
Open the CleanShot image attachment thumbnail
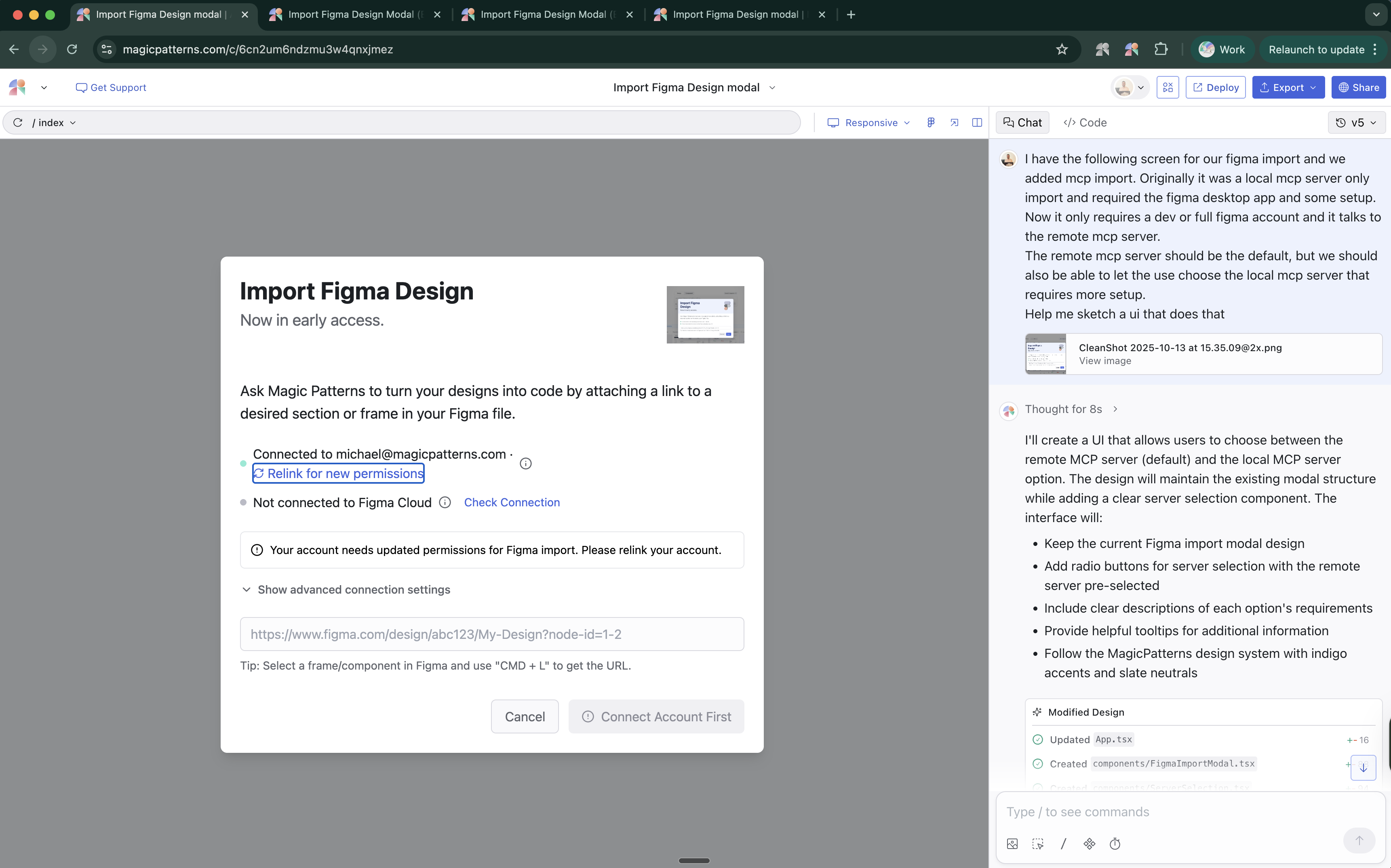click(1045, 354)
